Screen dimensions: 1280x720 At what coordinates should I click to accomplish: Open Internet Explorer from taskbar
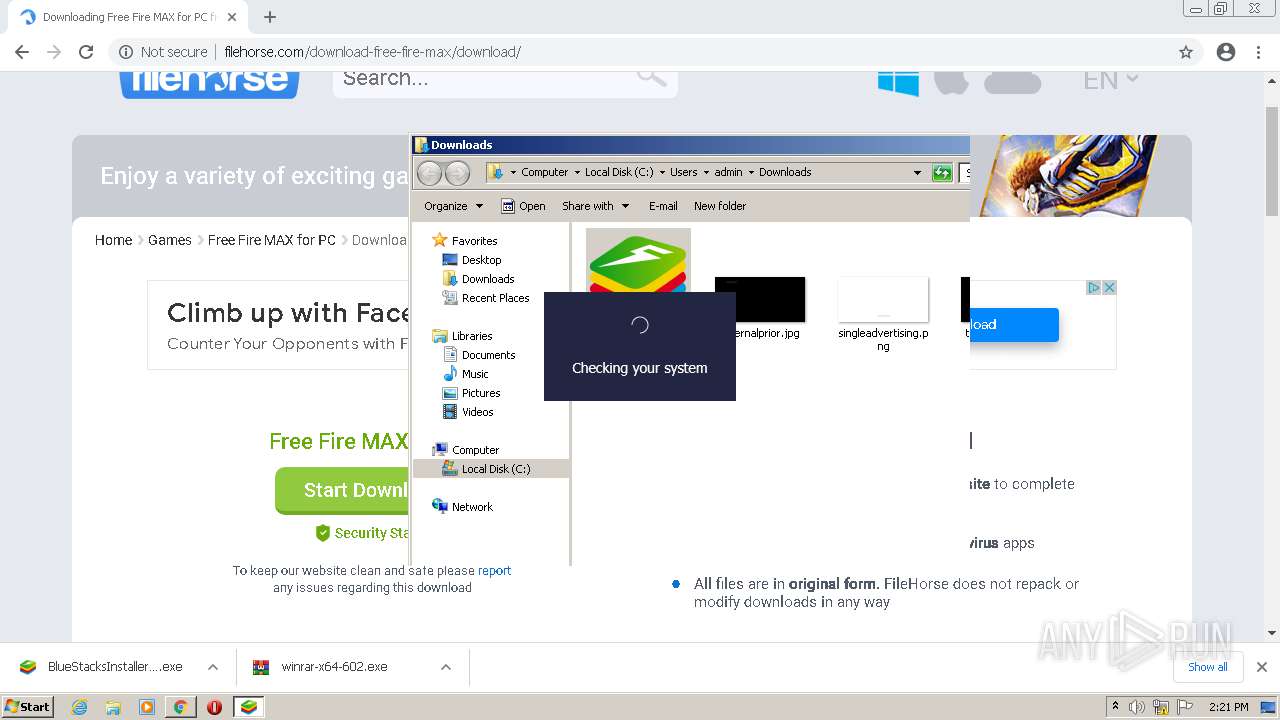click(x=80, y=707)
